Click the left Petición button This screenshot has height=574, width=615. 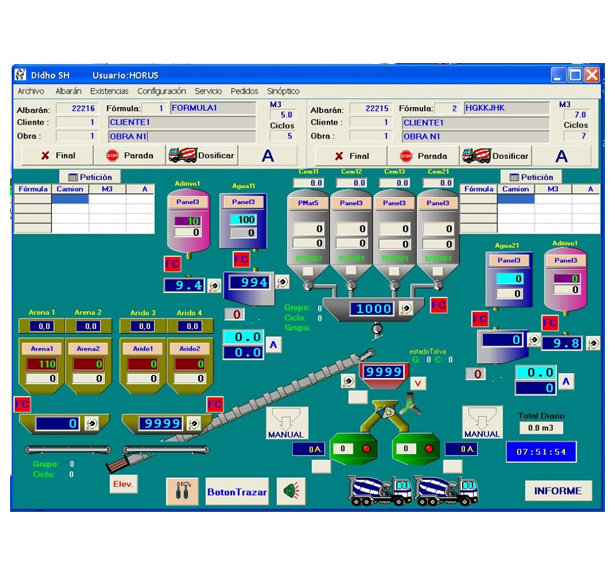point(90,177)
